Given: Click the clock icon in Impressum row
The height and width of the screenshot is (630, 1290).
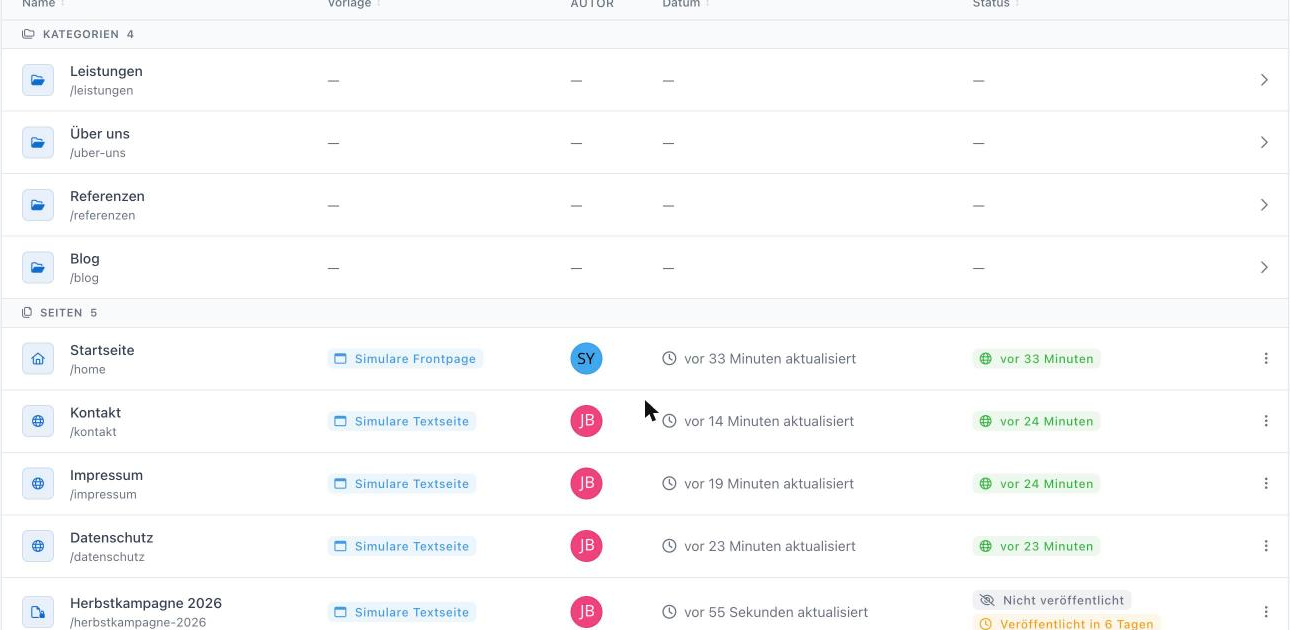Looking at the screenshot, I should tap(669, 483).
